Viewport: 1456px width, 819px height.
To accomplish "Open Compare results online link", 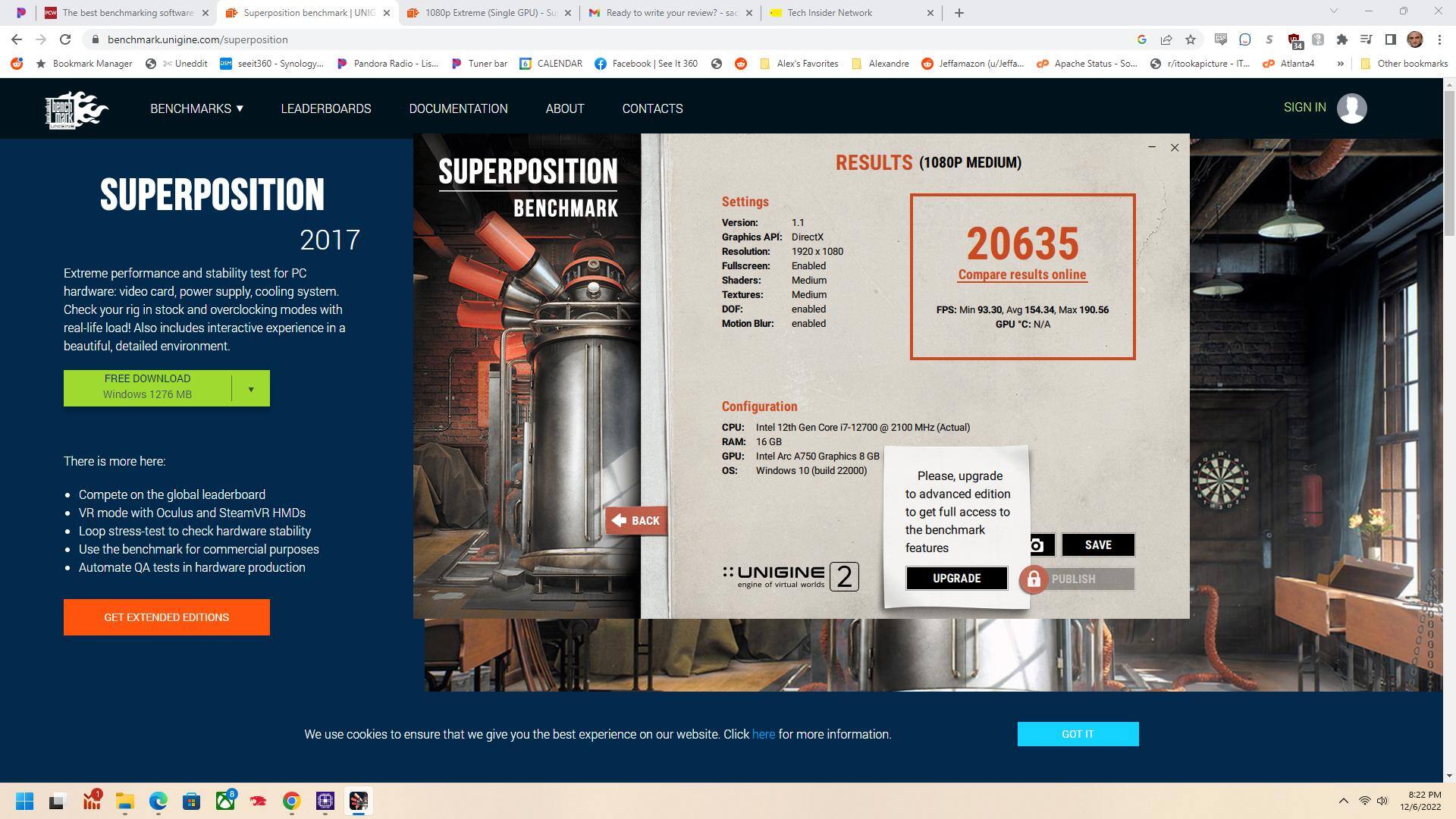I will tap(1021, 275).
